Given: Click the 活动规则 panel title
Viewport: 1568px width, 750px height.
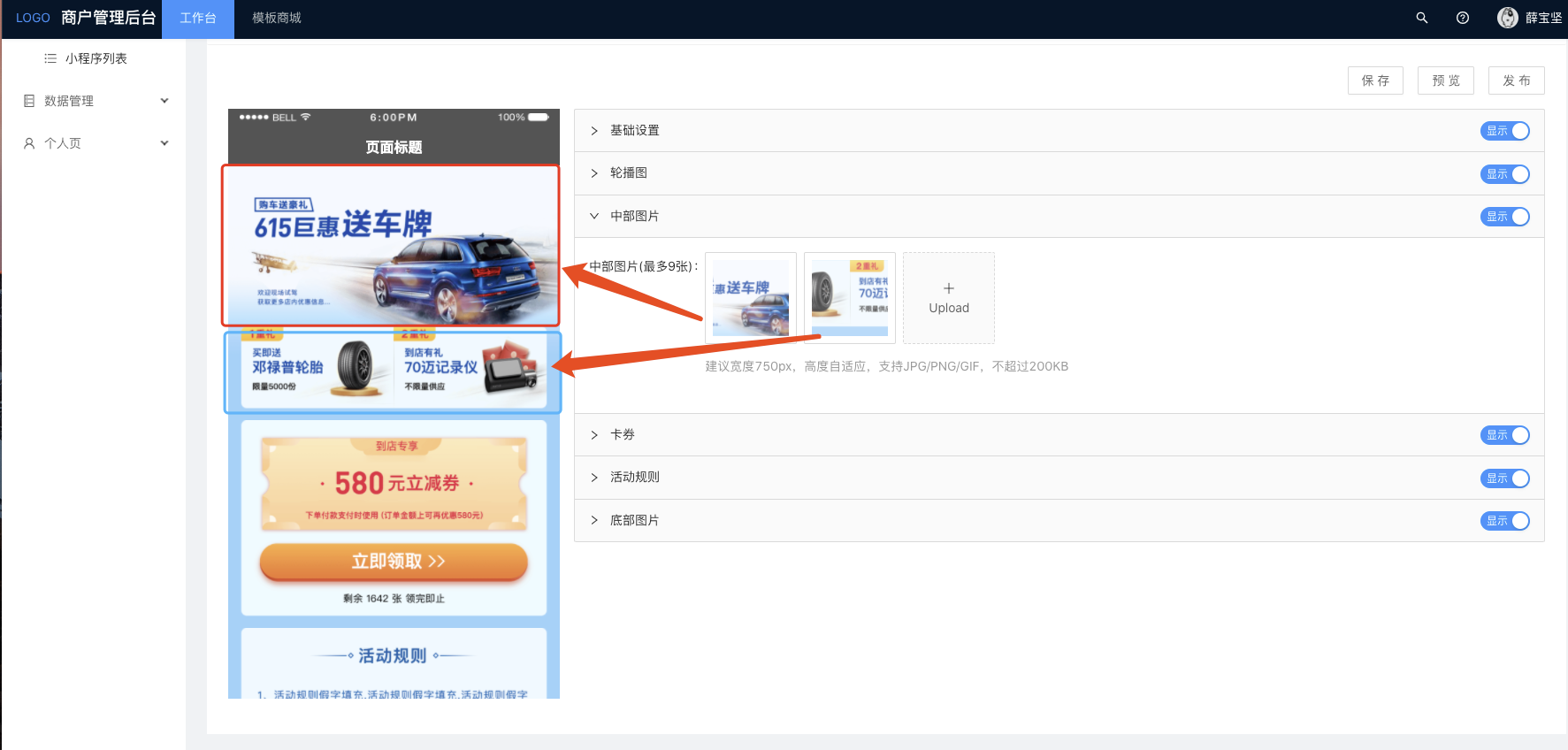Looking at the screenshot, I should click(634, 478).
